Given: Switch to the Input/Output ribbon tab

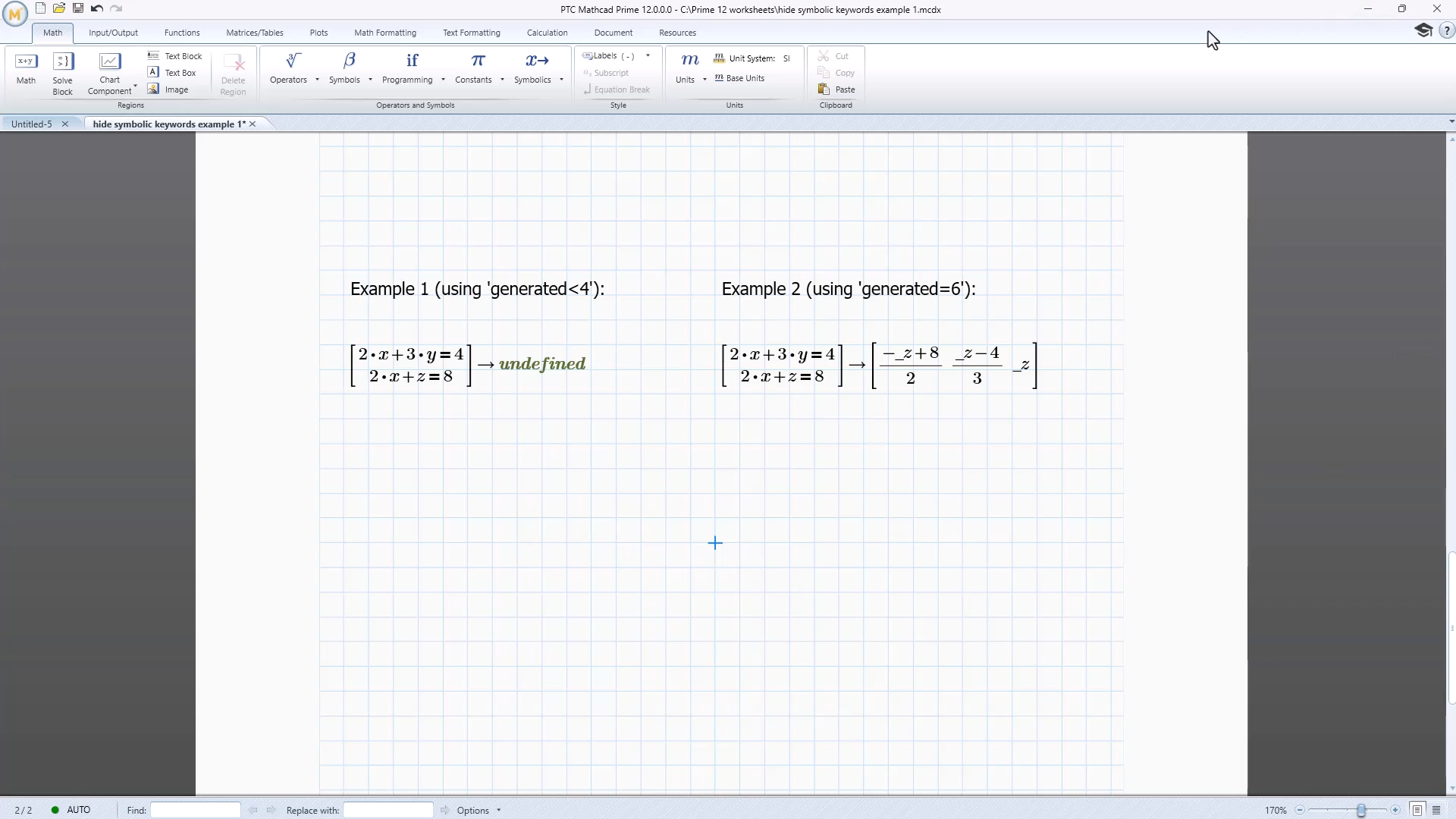Looking at the screenshot, I should click(113, 33).
